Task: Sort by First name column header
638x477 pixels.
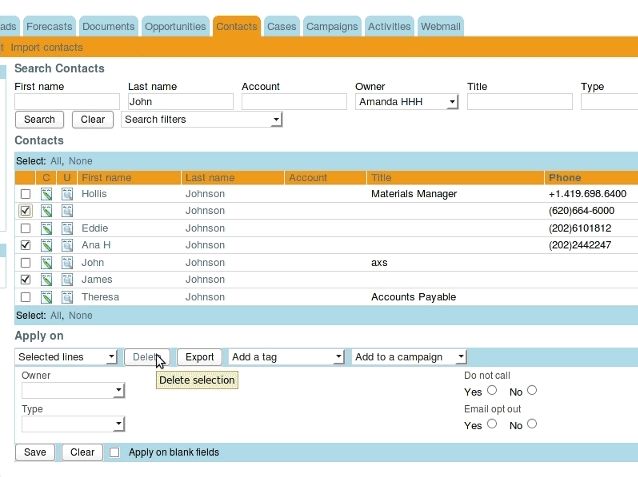Action: [x=106, y=178]
